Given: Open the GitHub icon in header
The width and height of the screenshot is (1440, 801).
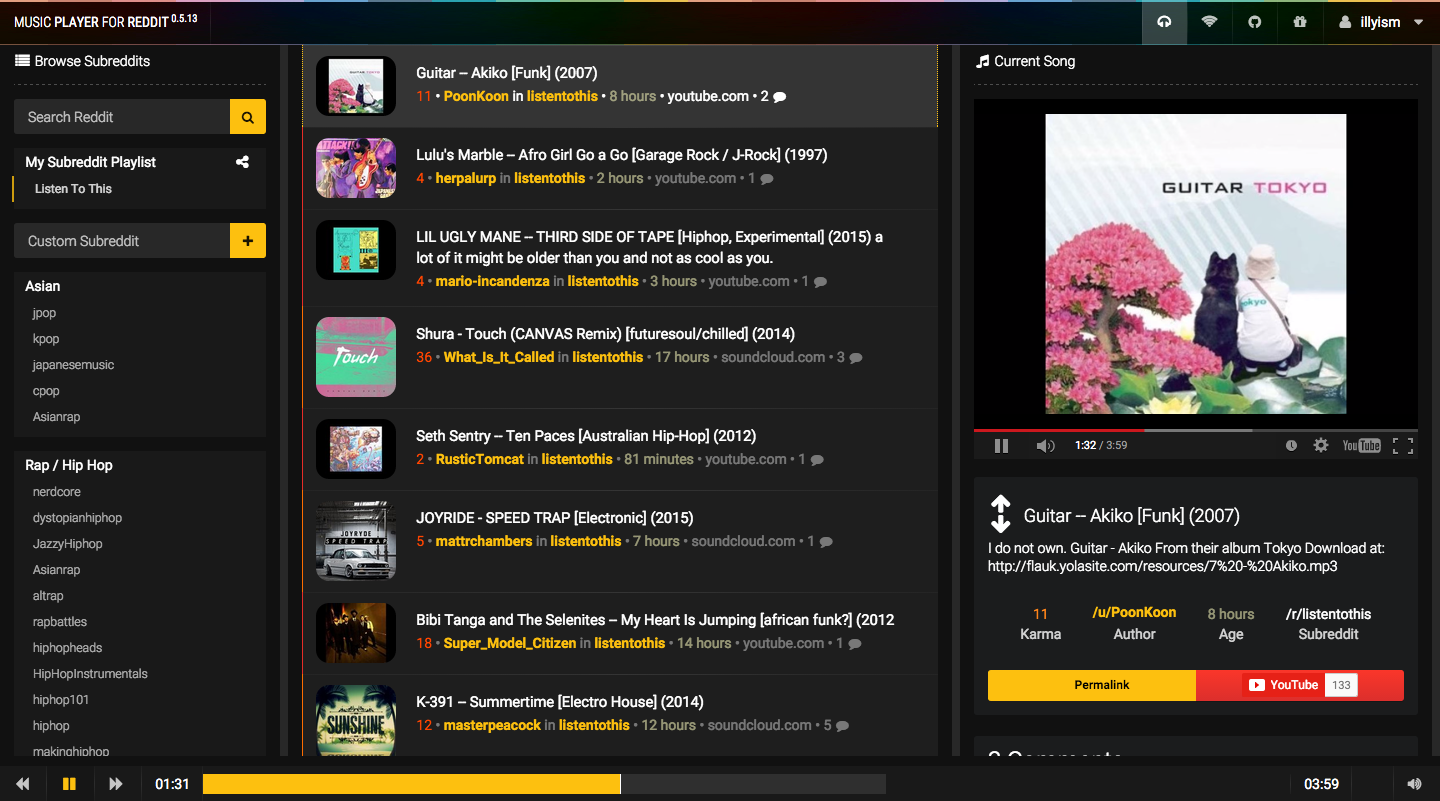Looking at the screenshot, I should click(1254, 22).
